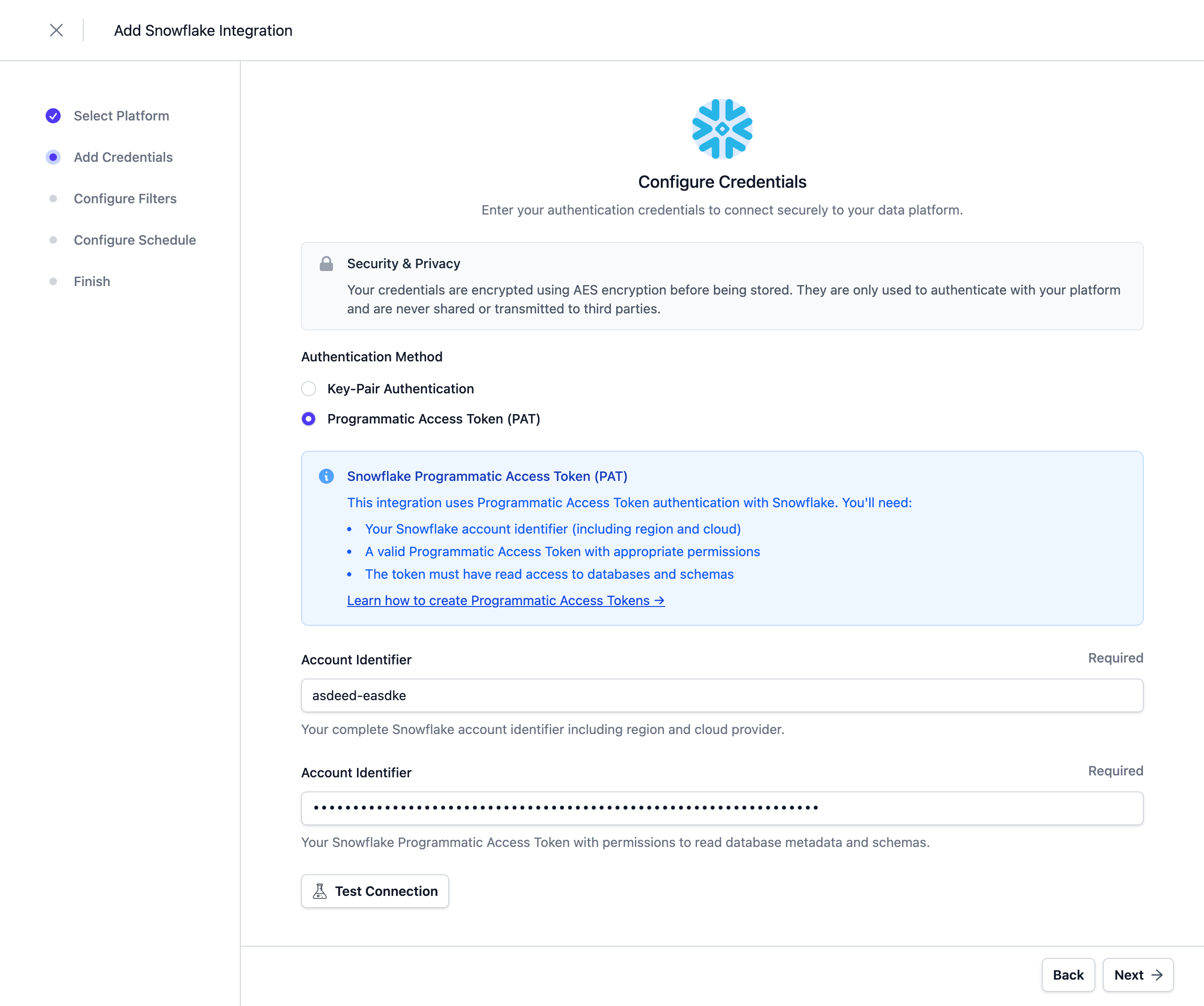Click the masked access token password field

pyautogui.click(x=722, y=809)
